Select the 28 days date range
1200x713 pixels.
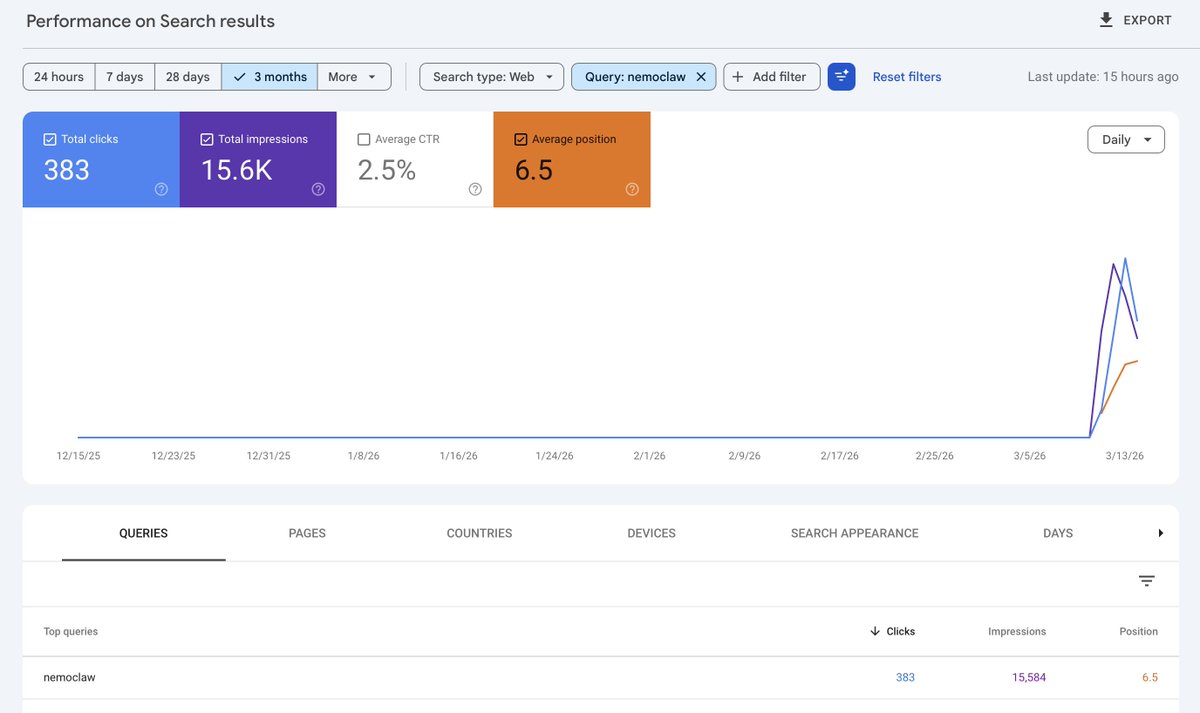point(188,77)
